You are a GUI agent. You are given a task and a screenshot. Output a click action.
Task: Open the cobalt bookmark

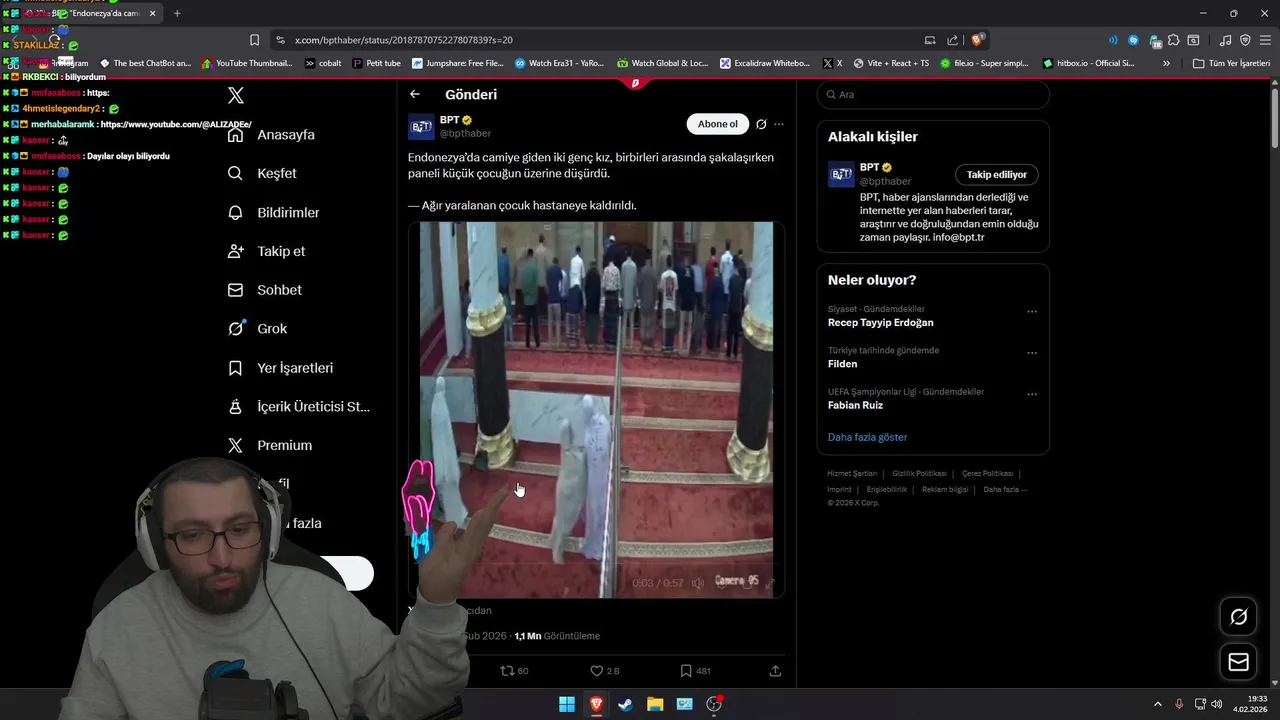click(322, 63)
